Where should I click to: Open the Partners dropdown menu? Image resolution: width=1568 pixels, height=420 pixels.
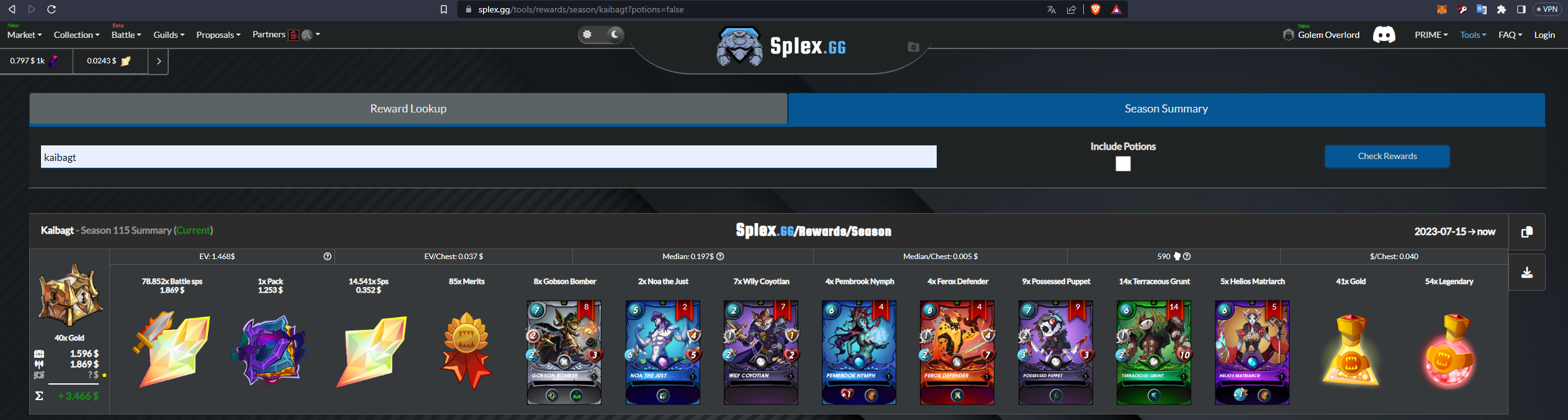coord(286,35)
